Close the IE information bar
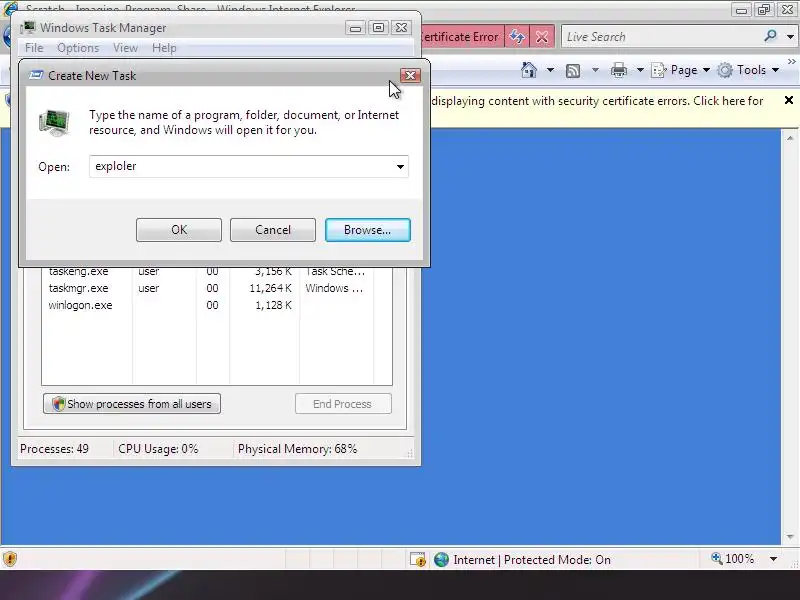 (x=789, y=100)
